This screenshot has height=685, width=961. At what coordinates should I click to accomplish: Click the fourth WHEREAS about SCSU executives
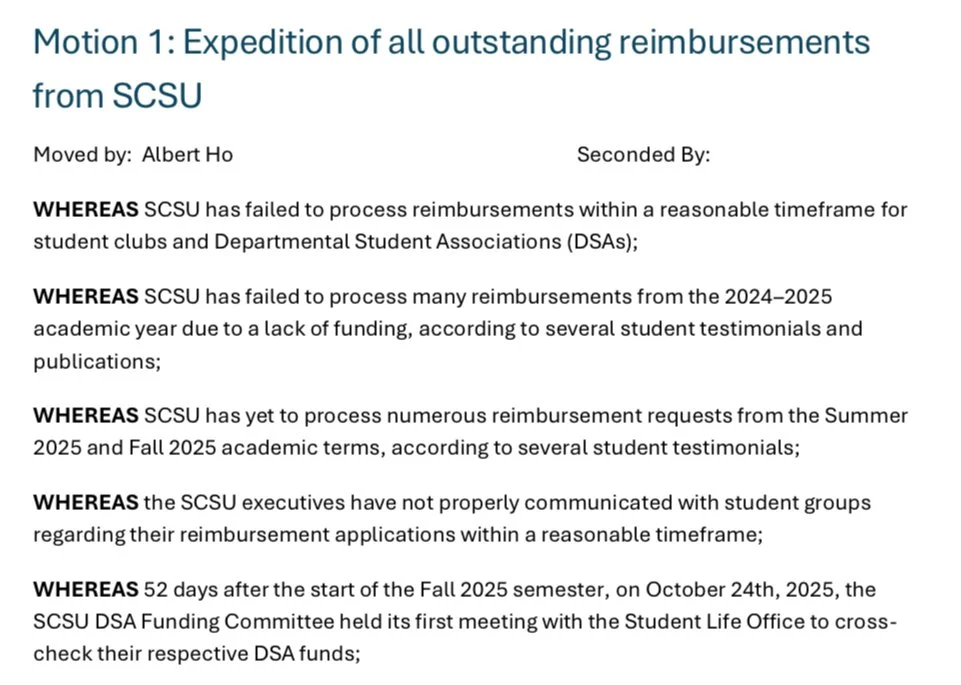[x=86, y=502]
